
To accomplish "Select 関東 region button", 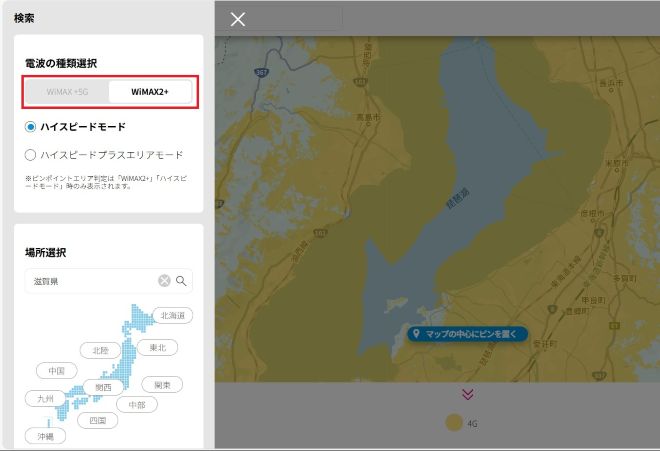I will [x=162, y=384].
